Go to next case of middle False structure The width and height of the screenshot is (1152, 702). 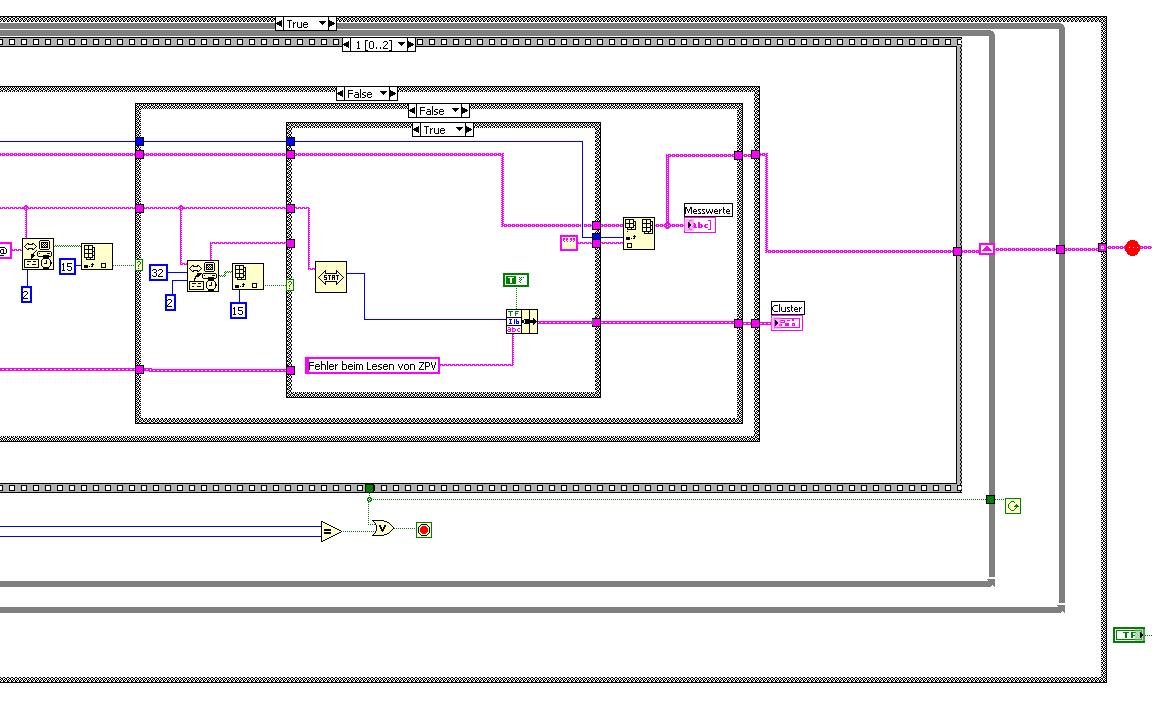(465, 111)
